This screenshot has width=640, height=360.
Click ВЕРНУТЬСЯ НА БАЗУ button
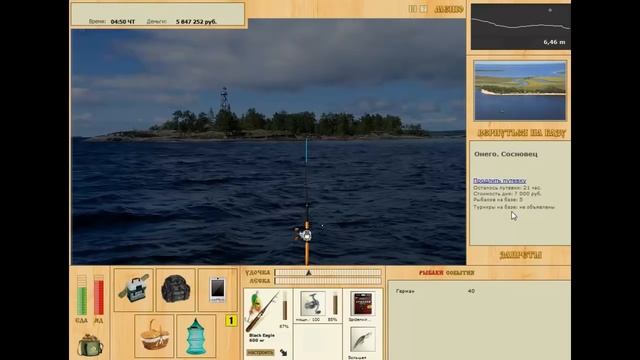point(521,133)
